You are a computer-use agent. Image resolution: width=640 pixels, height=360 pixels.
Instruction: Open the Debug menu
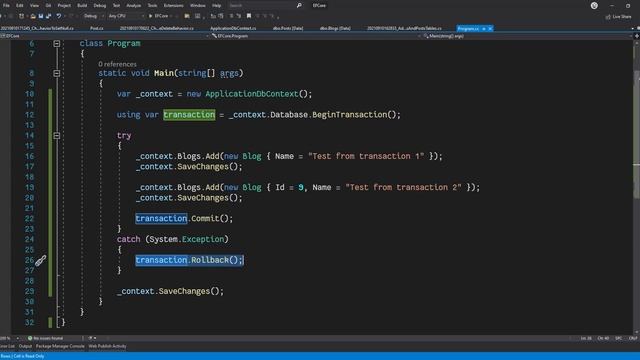point(100,6)
